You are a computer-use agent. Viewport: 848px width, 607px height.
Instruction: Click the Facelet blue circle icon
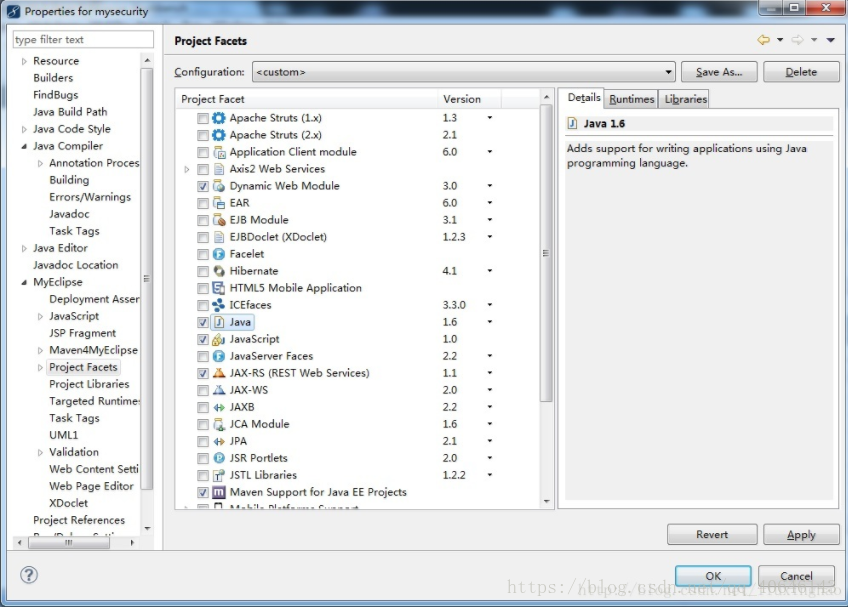coord(218,254)
